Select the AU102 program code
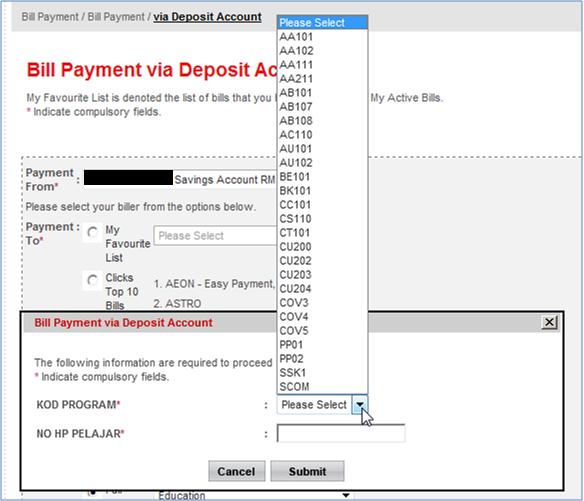This screenshot has width=584, height=501. click(x=323, y=163)
